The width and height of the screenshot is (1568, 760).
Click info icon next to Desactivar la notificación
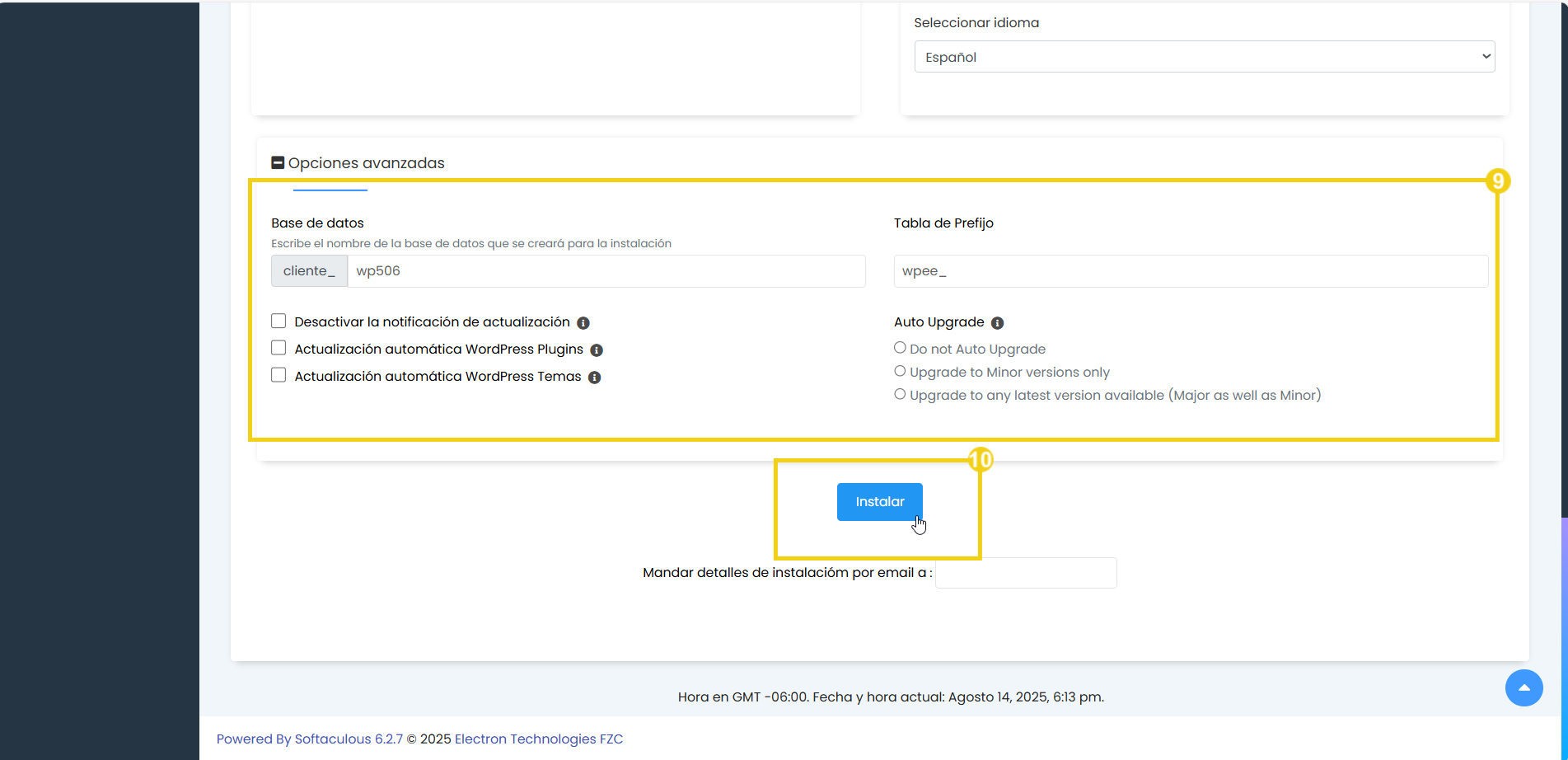pos(583,323)
